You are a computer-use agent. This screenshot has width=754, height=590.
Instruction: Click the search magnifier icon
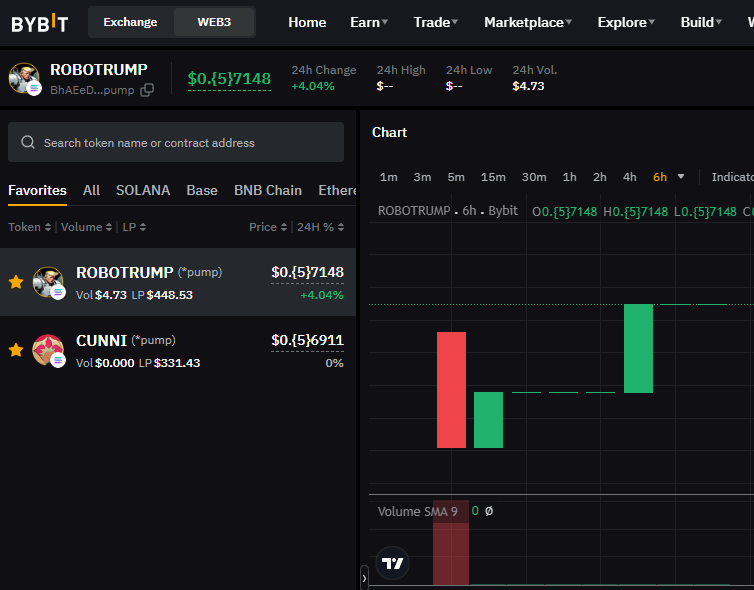28,142
